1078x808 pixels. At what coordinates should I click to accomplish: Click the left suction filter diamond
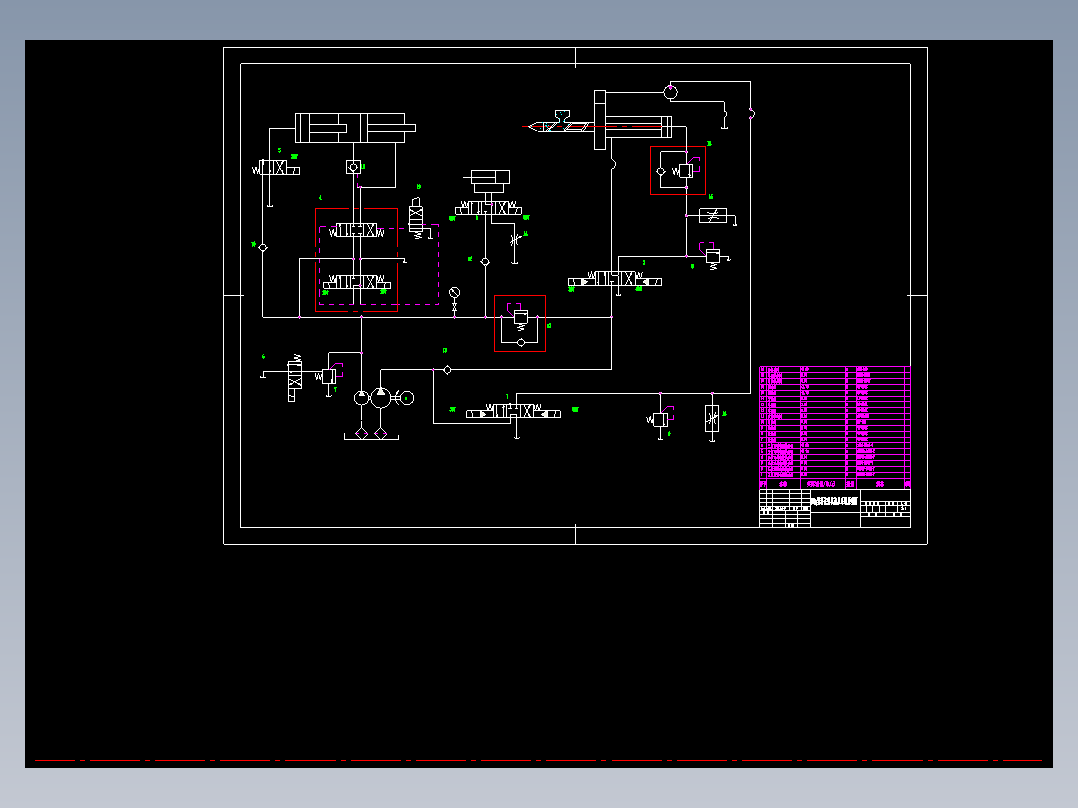point(362,433)
